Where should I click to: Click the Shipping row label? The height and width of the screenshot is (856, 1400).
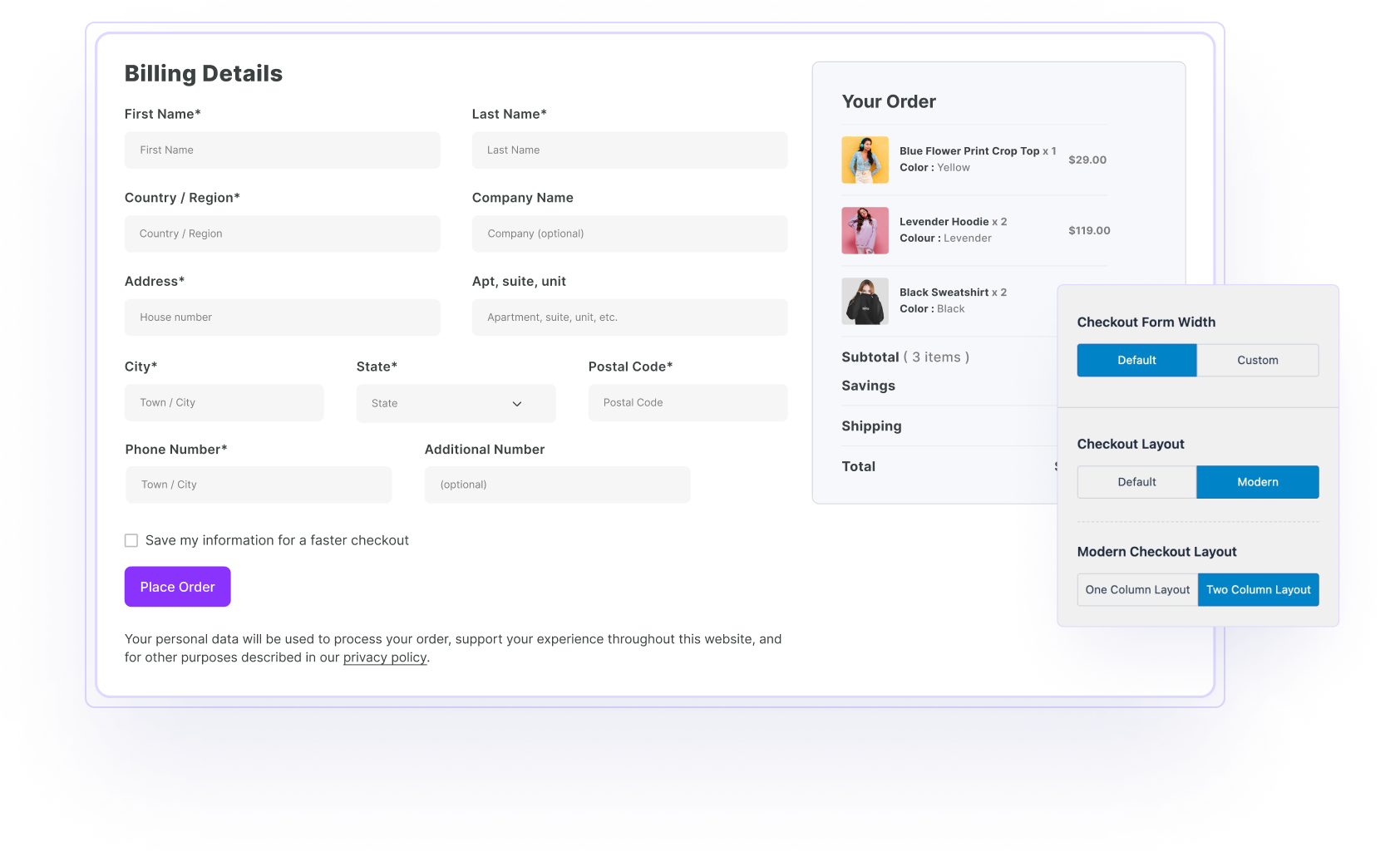(871, 426)
